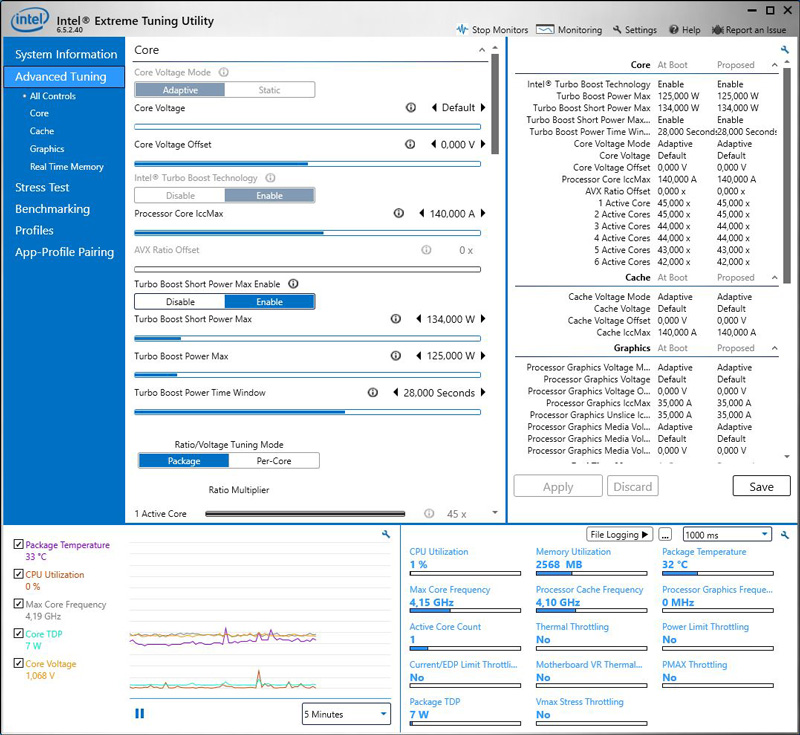
Task: Click the Apply button
Action: point(558,487)
